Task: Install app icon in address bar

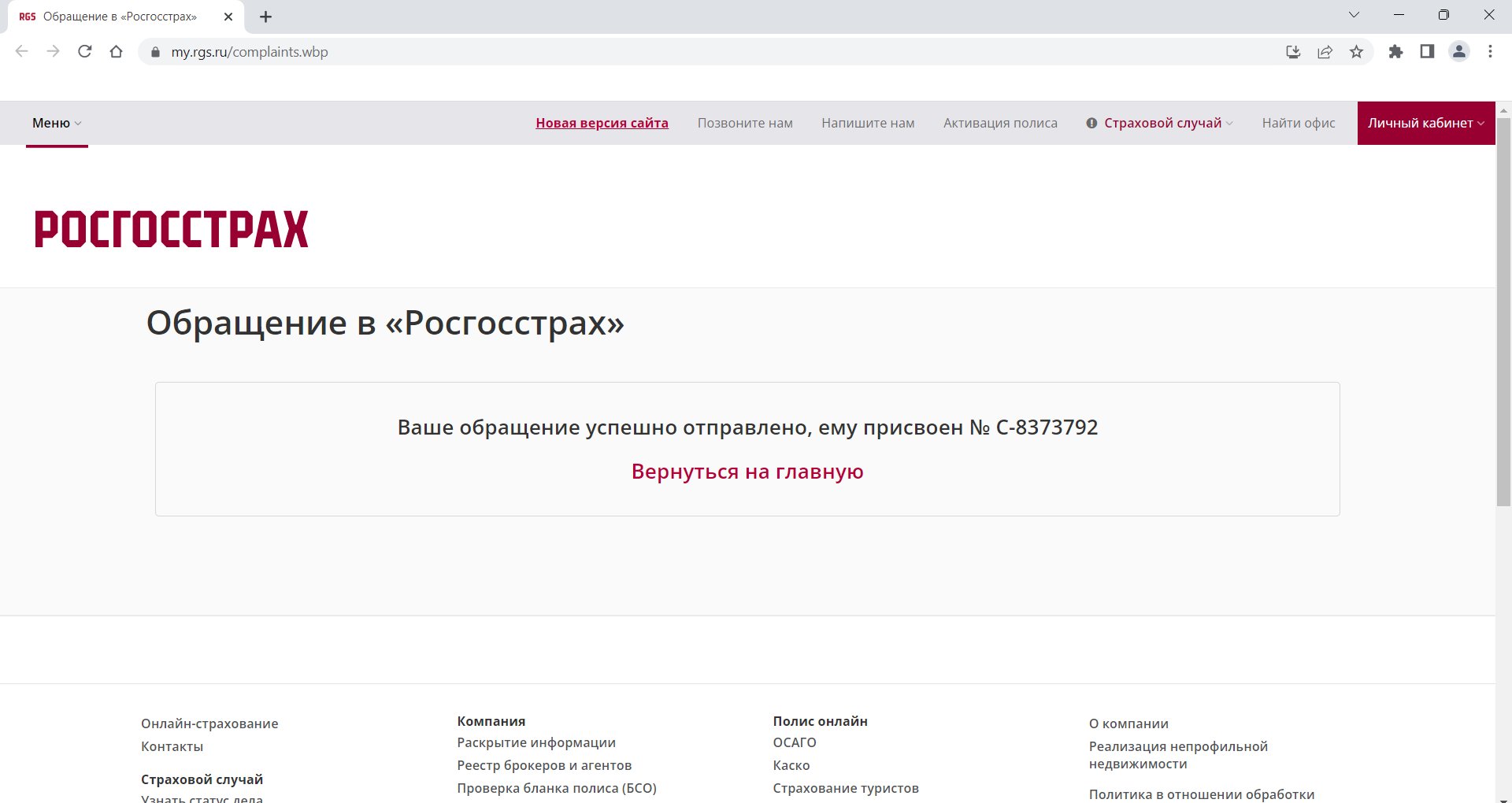Action: 1293,52
